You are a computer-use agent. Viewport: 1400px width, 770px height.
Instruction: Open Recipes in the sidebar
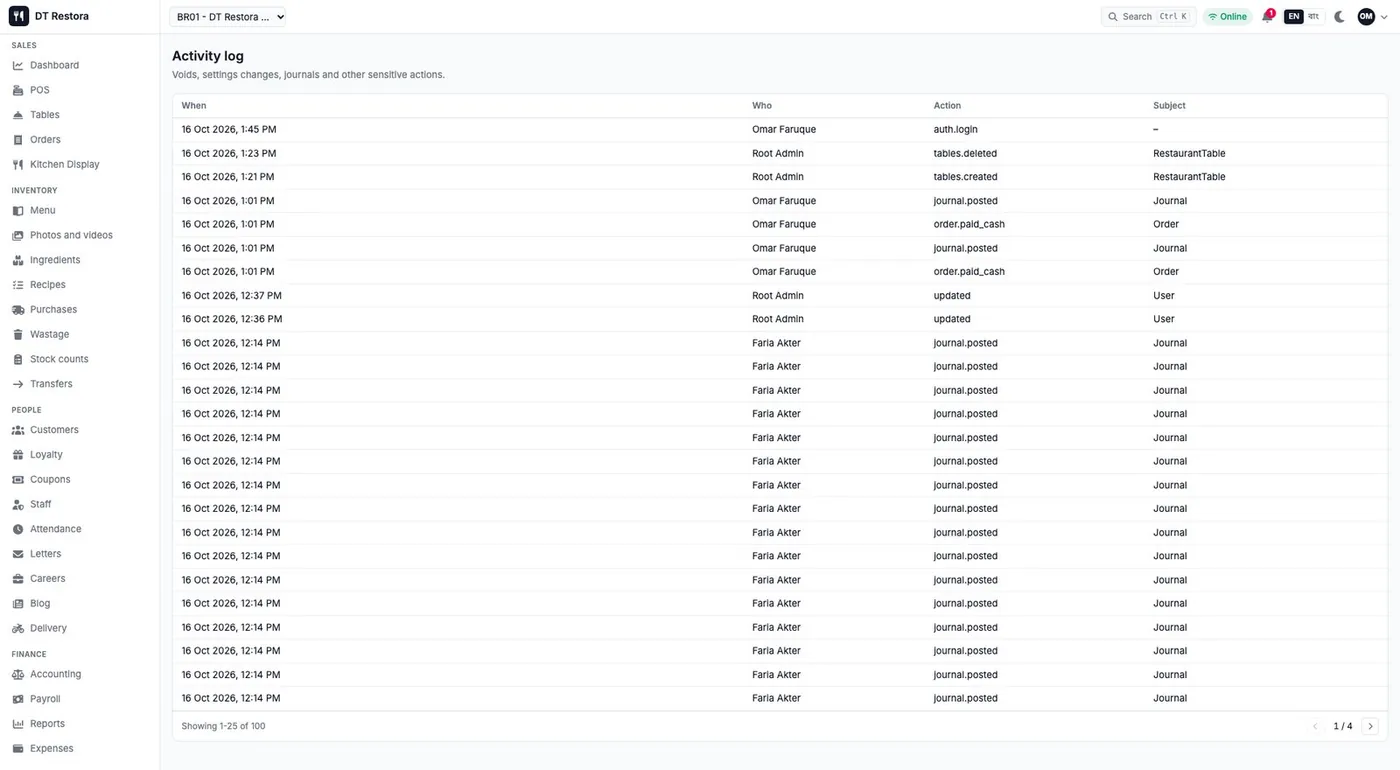pos(48,285)
